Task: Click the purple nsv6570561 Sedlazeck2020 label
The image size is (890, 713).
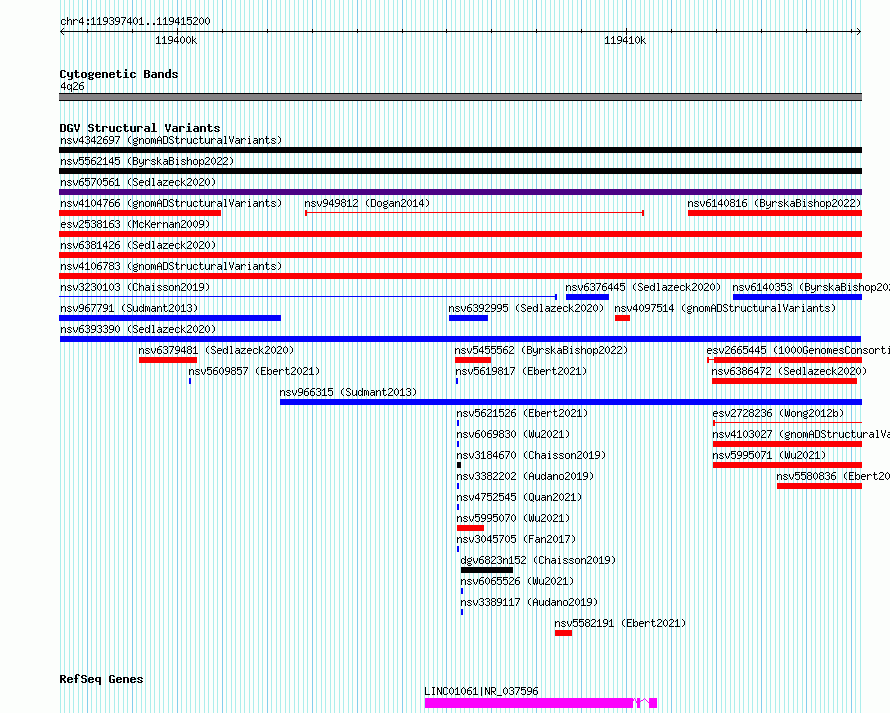Action: pos(138,182)
